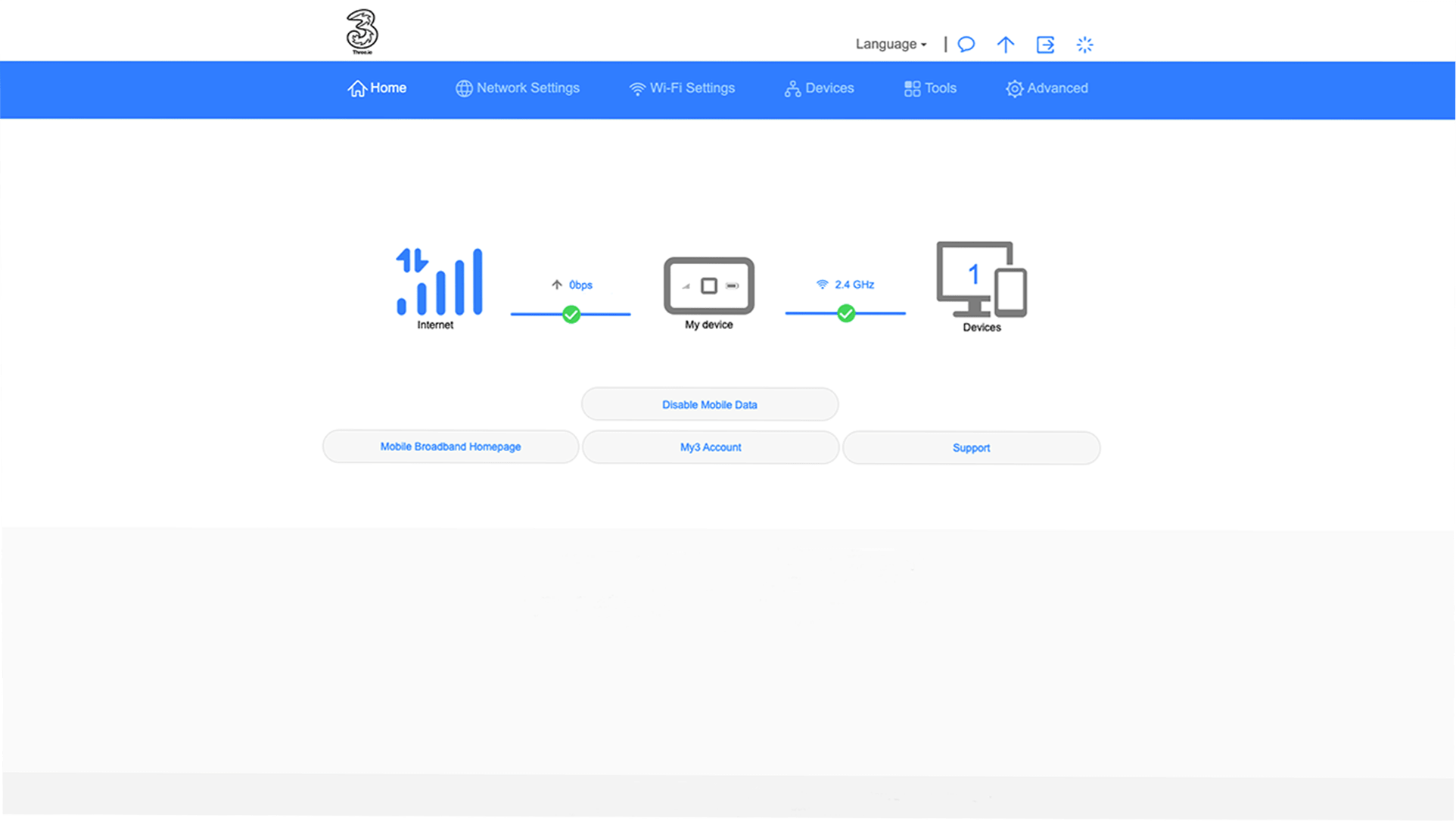Click Mobile Broadband Homepage button
Image resolution: width=1456 pixels, height=821 pixels.
450,447
